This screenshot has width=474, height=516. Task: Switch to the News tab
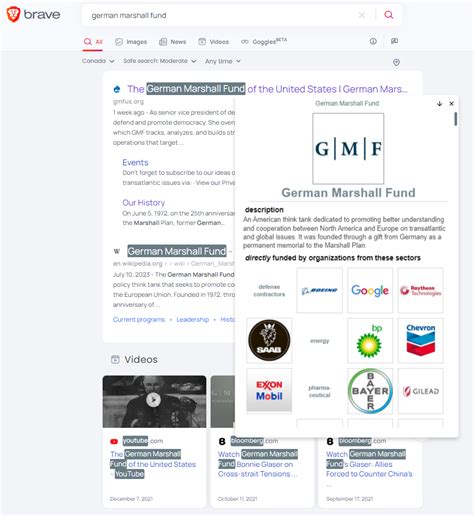[173, 42]
